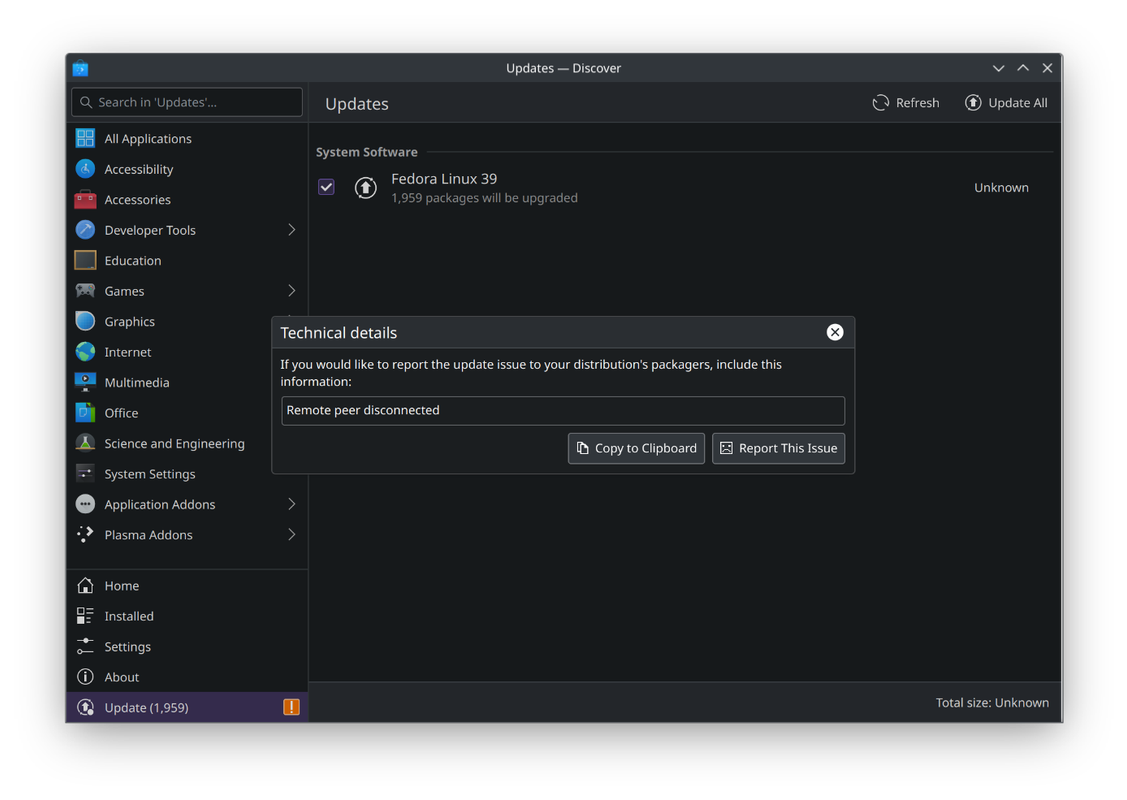Click the 'Unknown' size label
This screenshot has width=1127, height=800.
[1001, 188]
